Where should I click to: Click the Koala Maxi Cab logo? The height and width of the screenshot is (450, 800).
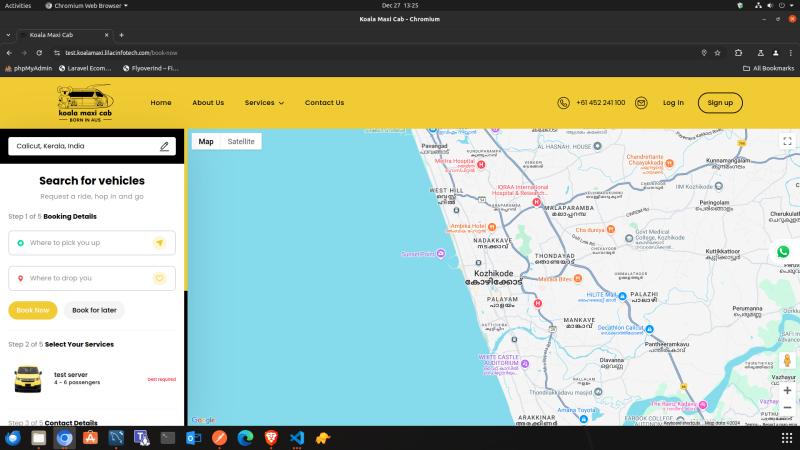[85, 103]
